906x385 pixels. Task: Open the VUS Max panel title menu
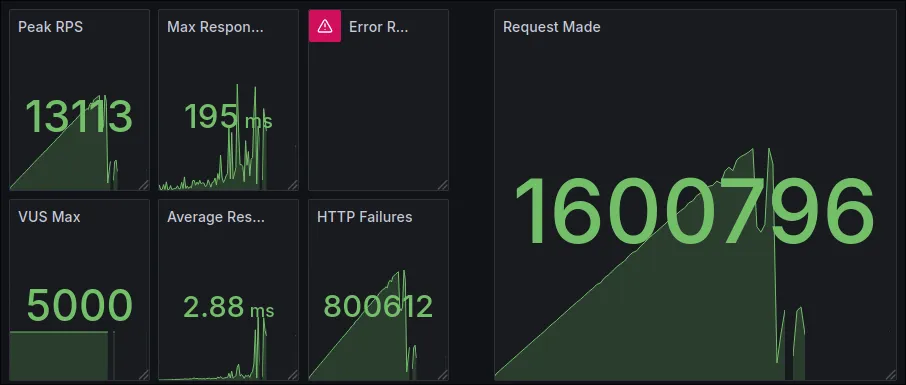tap(49, 217)
